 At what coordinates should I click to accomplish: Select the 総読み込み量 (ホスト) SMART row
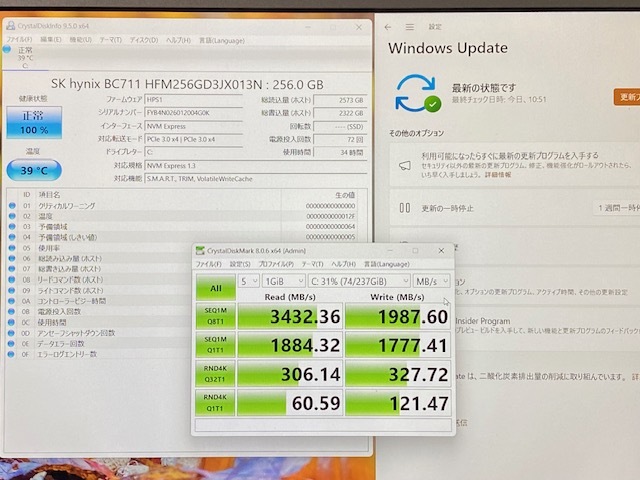100,259
